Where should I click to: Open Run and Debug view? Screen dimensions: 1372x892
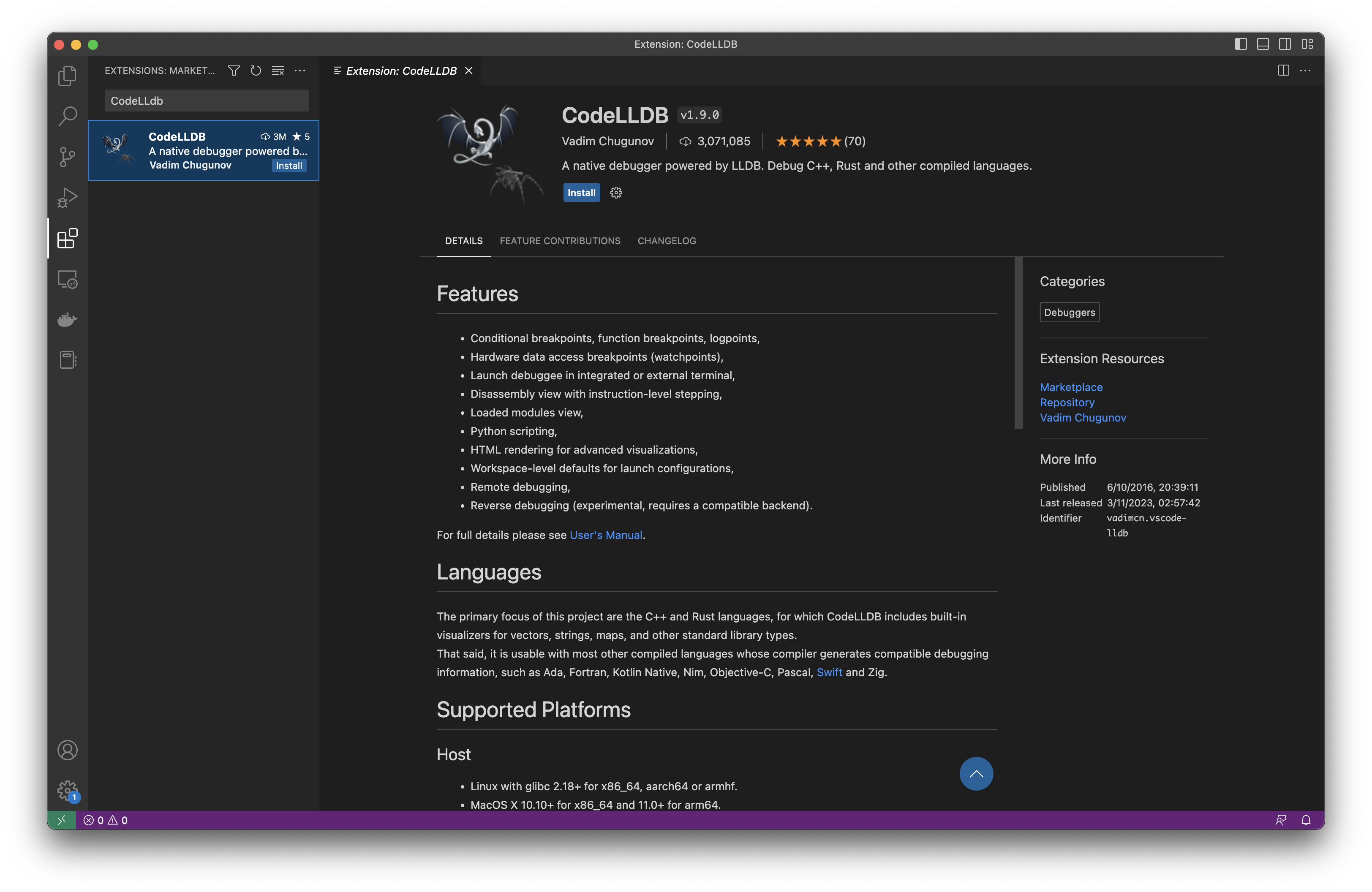[x=68, y=198]
